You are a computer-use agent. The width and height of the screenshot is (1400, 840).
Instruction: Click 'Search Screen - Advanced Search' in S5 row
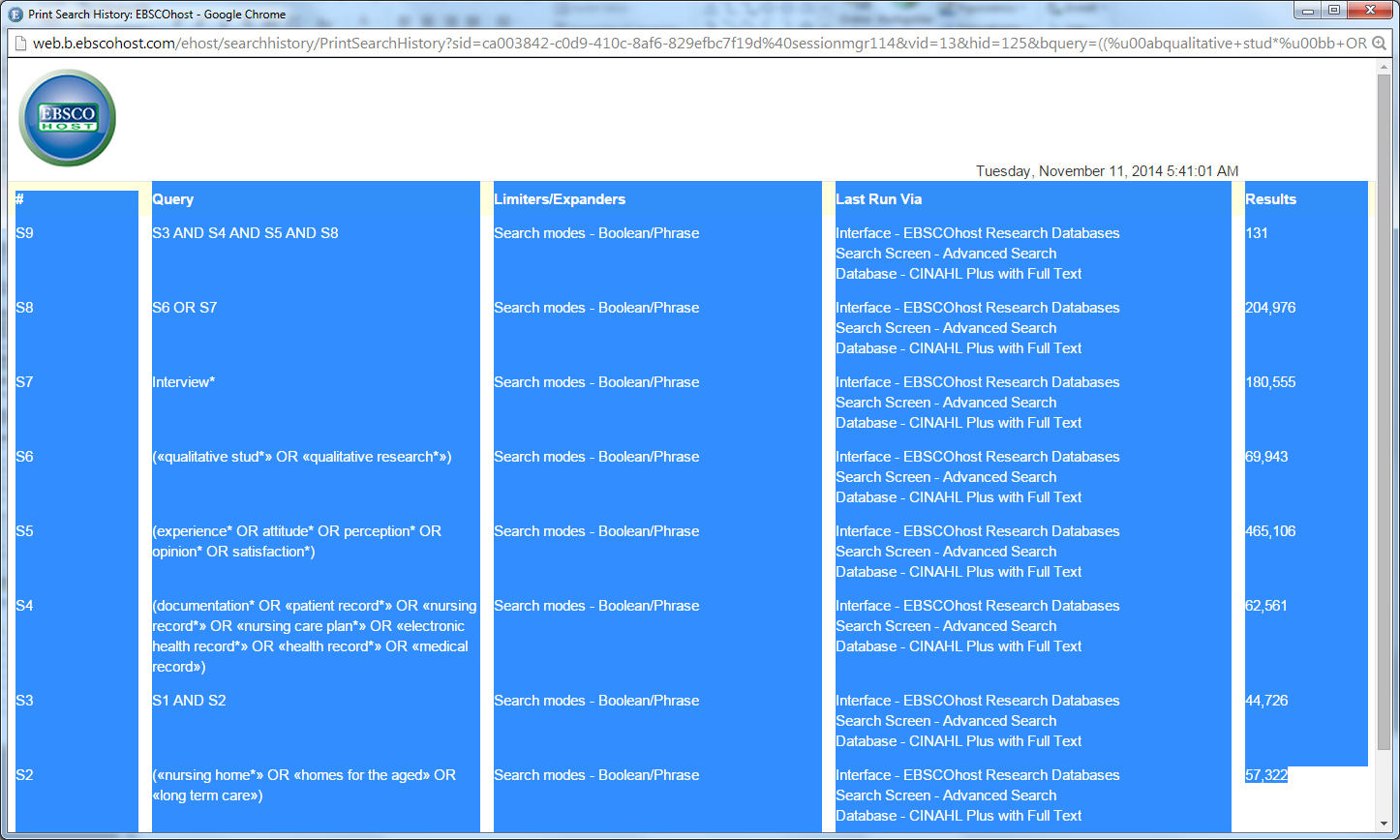[x=946, y=552]
